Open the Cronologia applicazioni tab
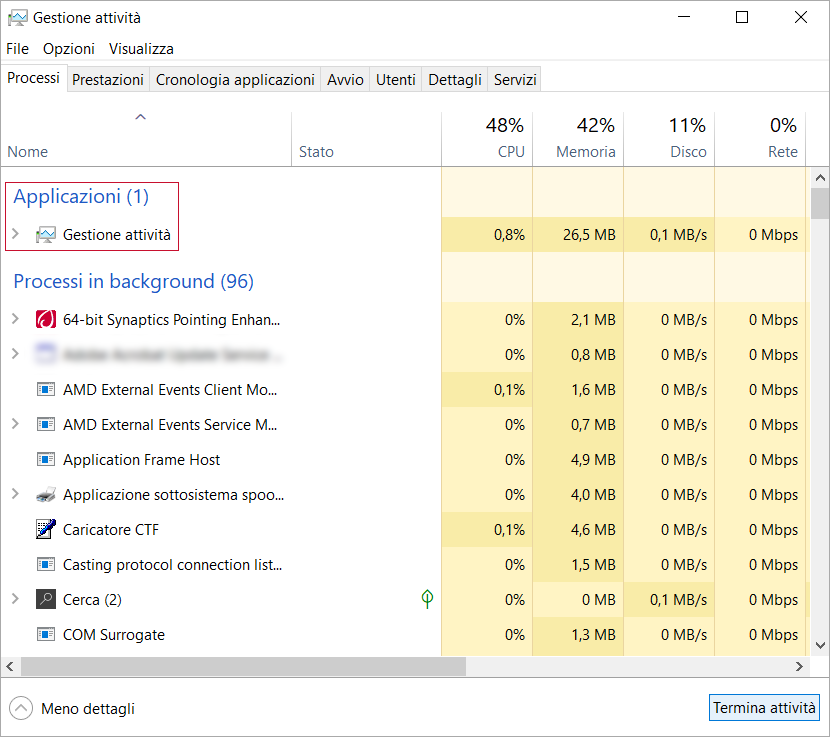The width and height of the screenshot is (830, 737). [x=235, y=80]
